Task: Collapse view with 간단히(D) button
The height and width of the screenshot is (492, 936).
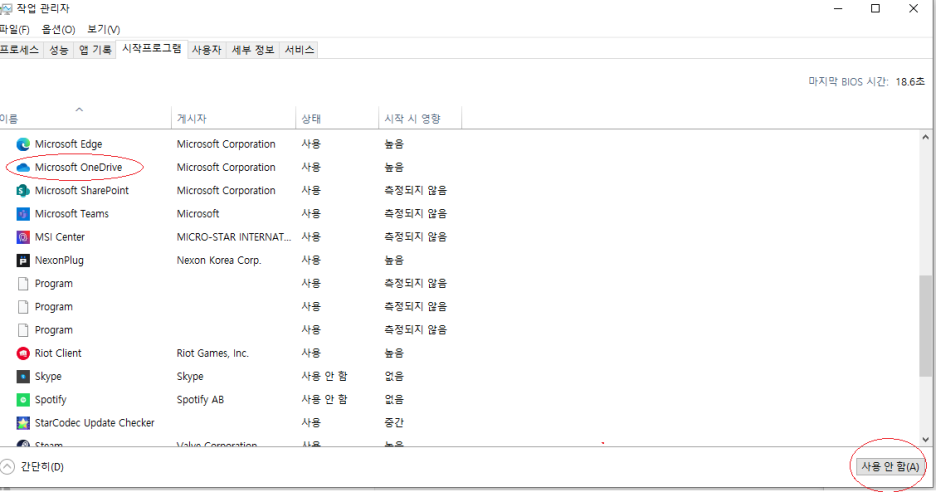Action: (32, 467)
